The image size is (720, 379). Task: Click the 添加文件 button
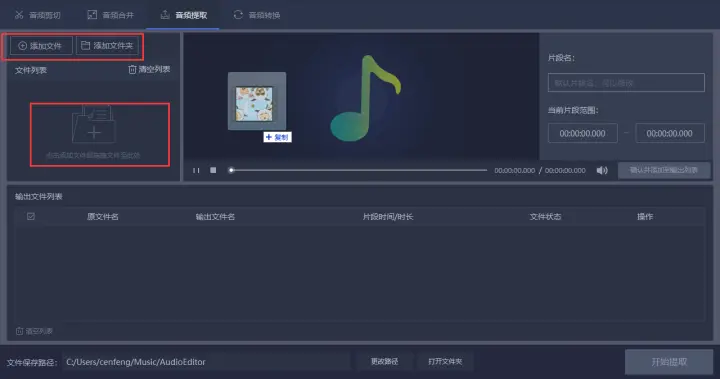click(41, 45)
